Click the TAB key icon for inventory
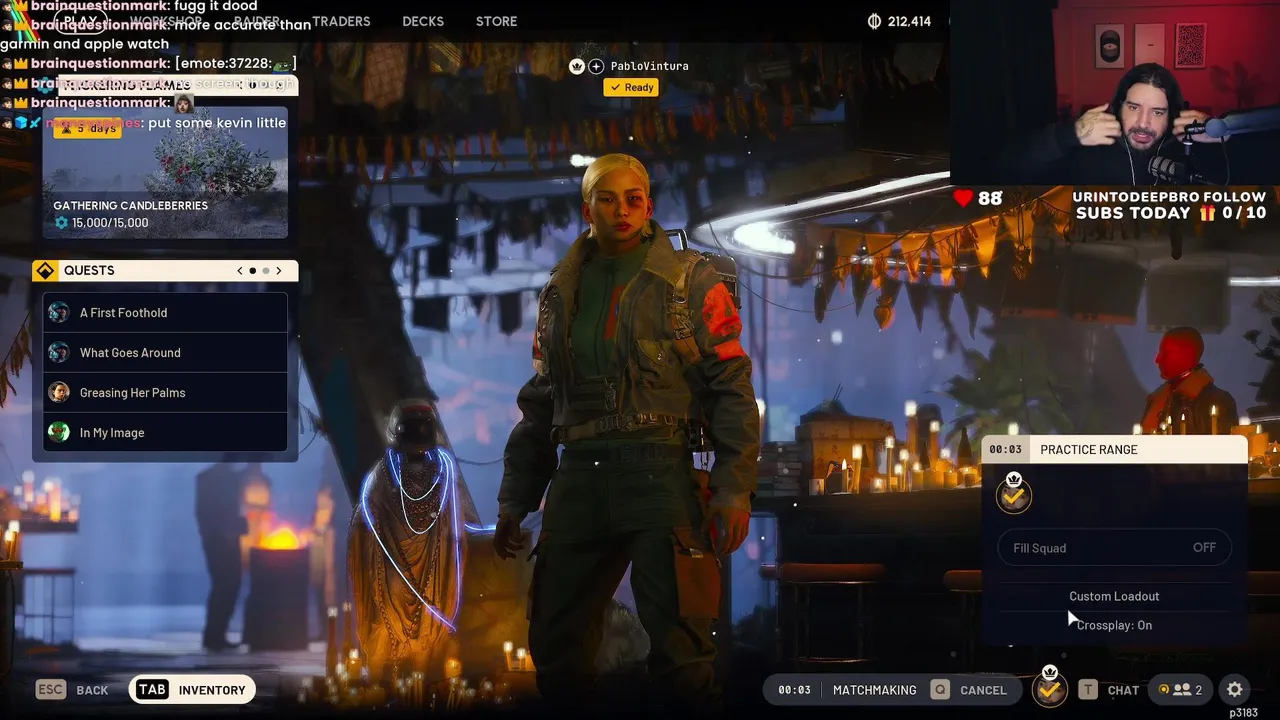Screen dimensions: 1280x720 click(x=152, y=690)
